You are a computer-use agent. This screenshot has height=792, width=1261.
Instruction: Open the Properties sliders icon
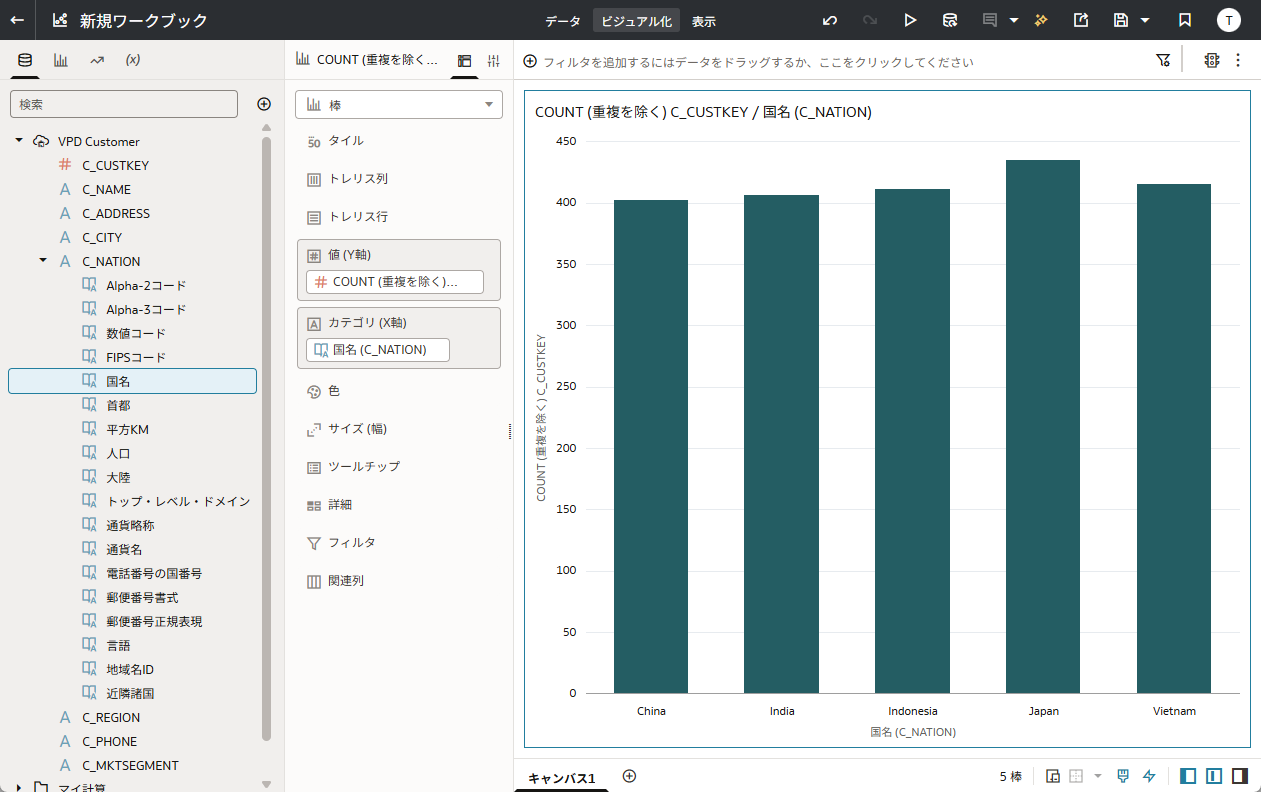(493, 61)
